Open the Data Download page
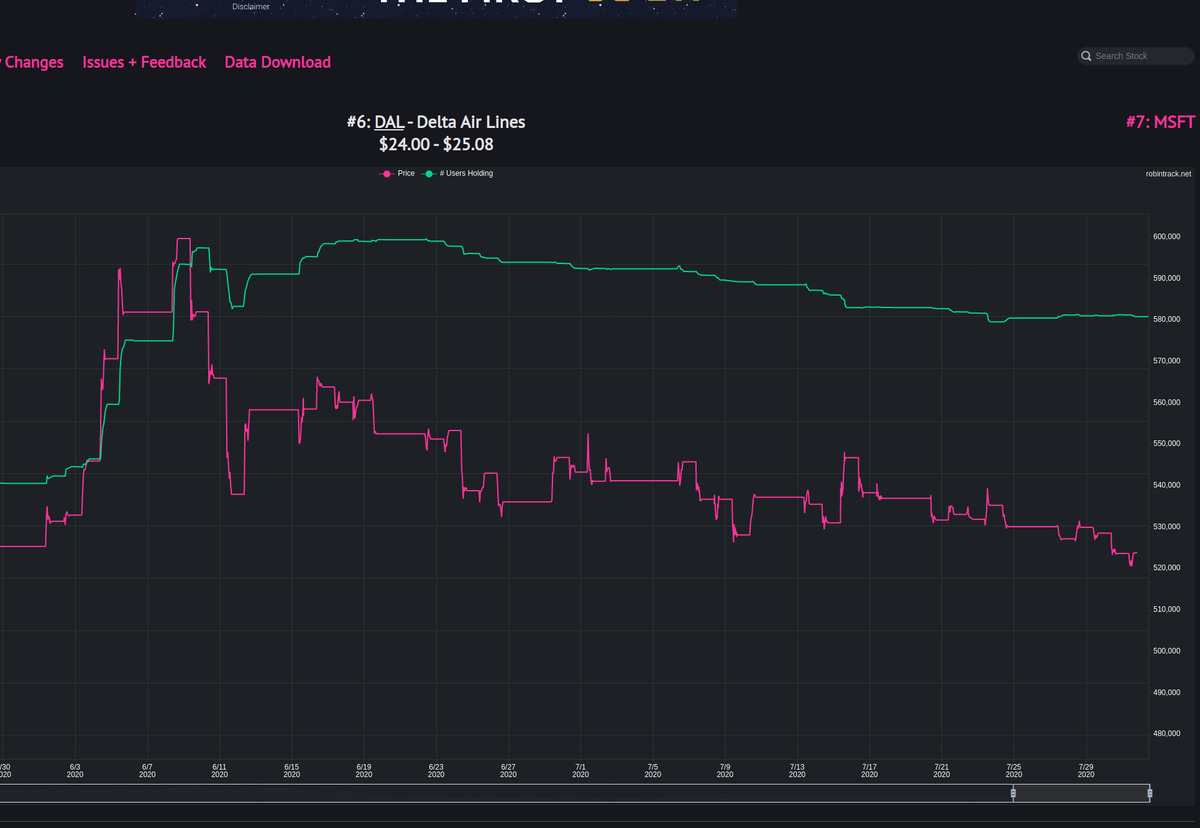The width and height of the screenshot is (1200, 828). (x=278, y=62)
